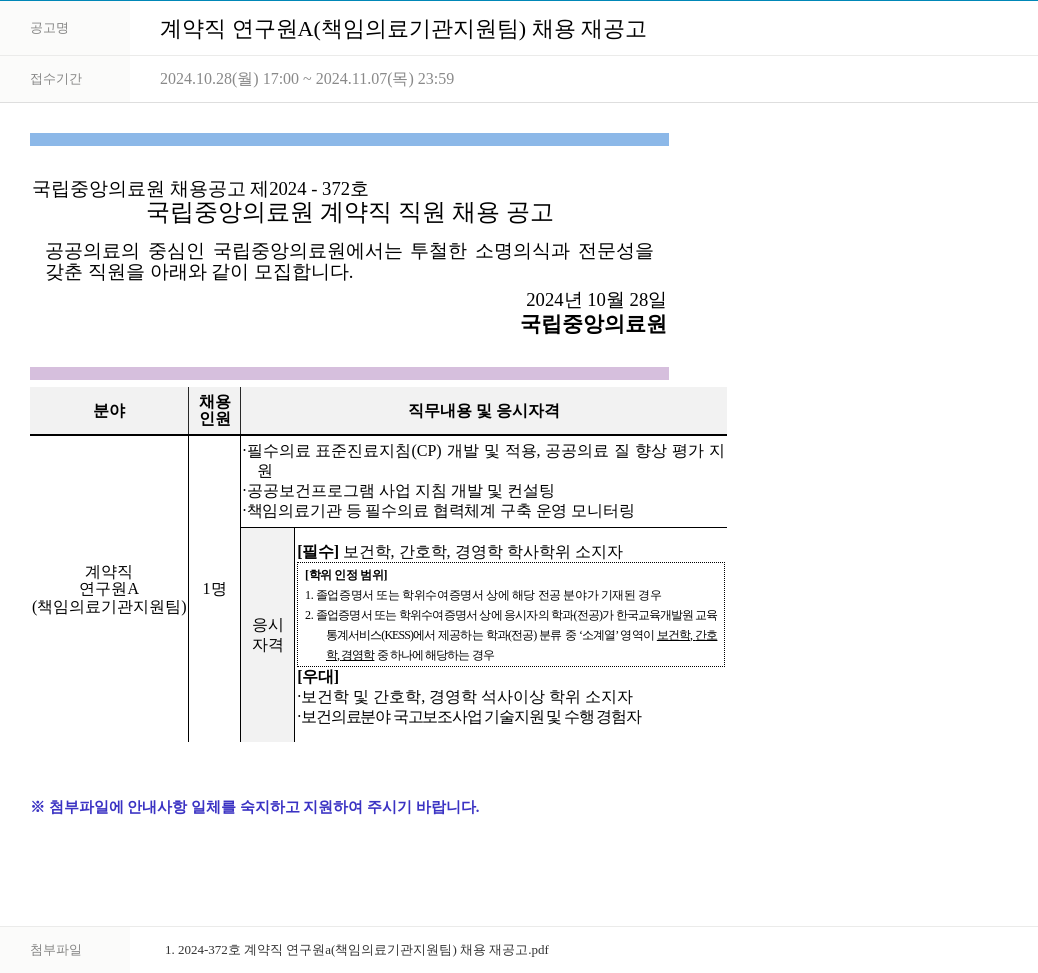The width and height of the screenshot is (1038, 973).
Task: Click the '분야' table header
Action: pos(109,411)
